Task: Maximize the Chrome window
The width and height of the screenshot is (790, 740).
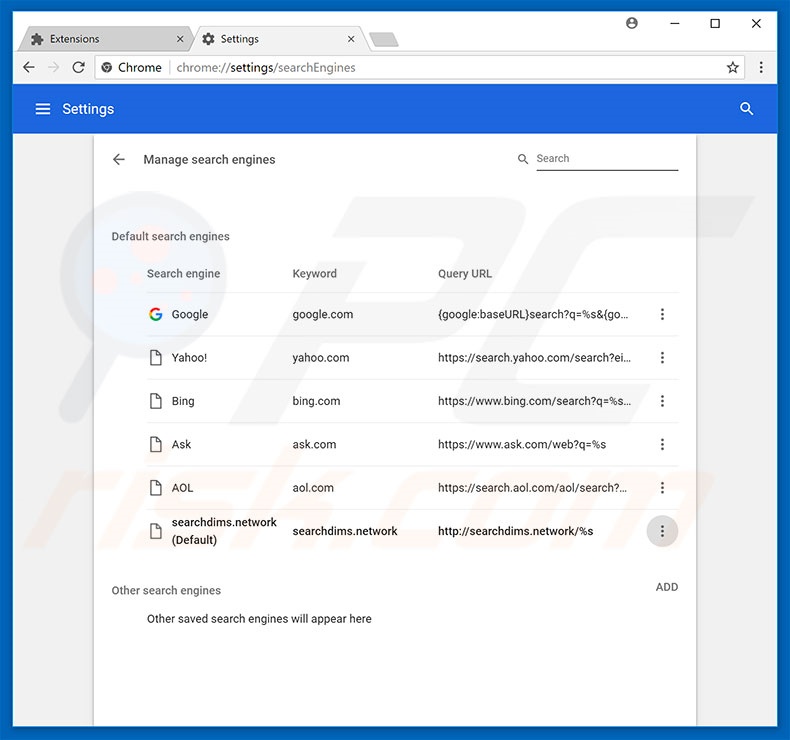Action: click(x=715, y=23)
